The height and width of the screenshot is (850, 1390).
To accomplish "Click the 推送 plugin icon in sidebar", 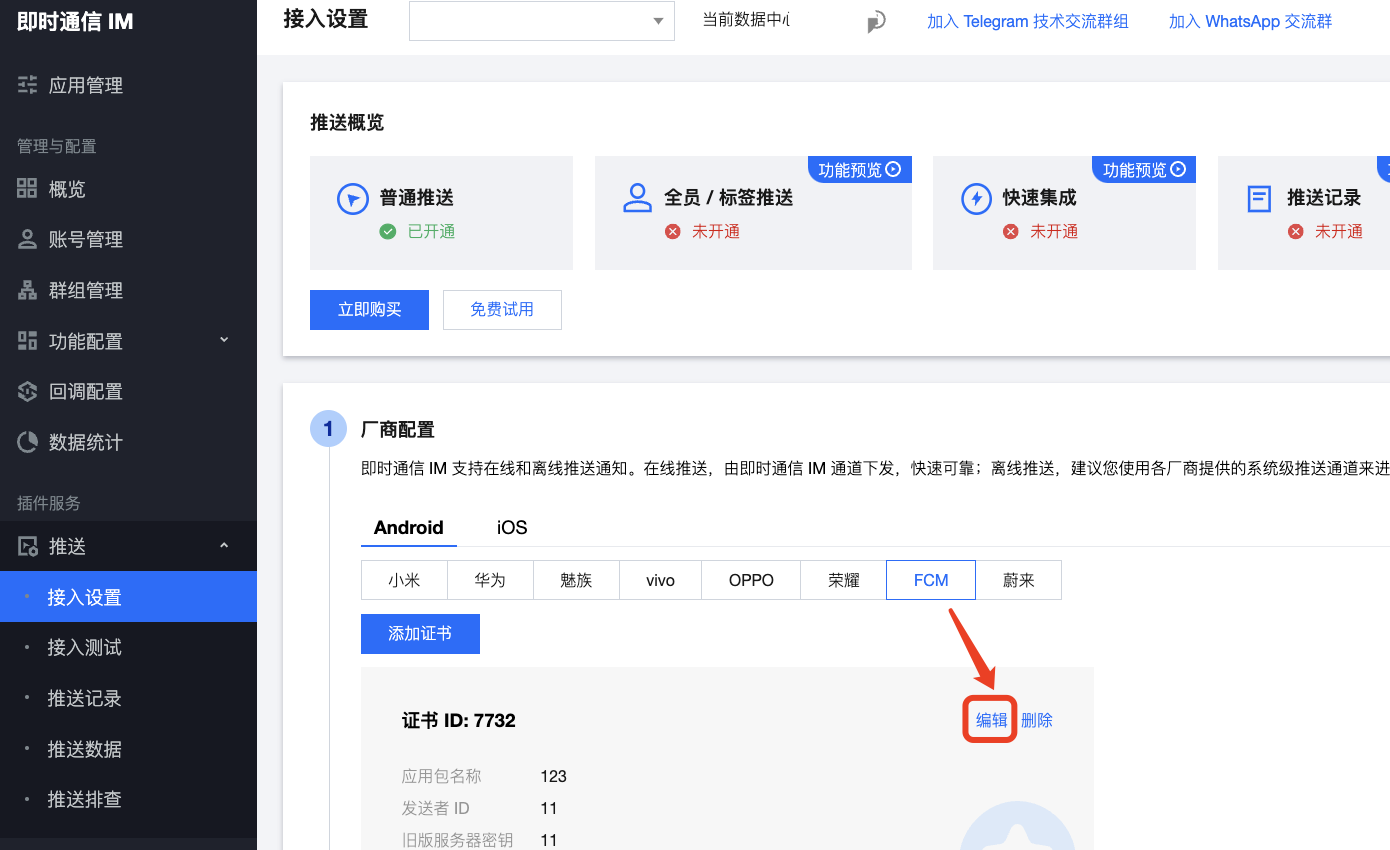I will click(28, 546).
